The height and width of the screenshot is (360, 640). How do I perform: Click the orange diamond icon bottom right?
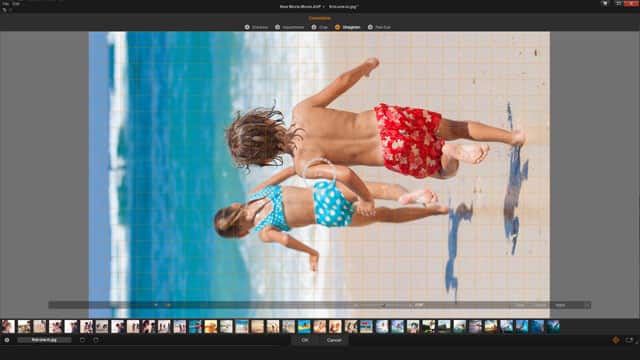click(616, 340)
